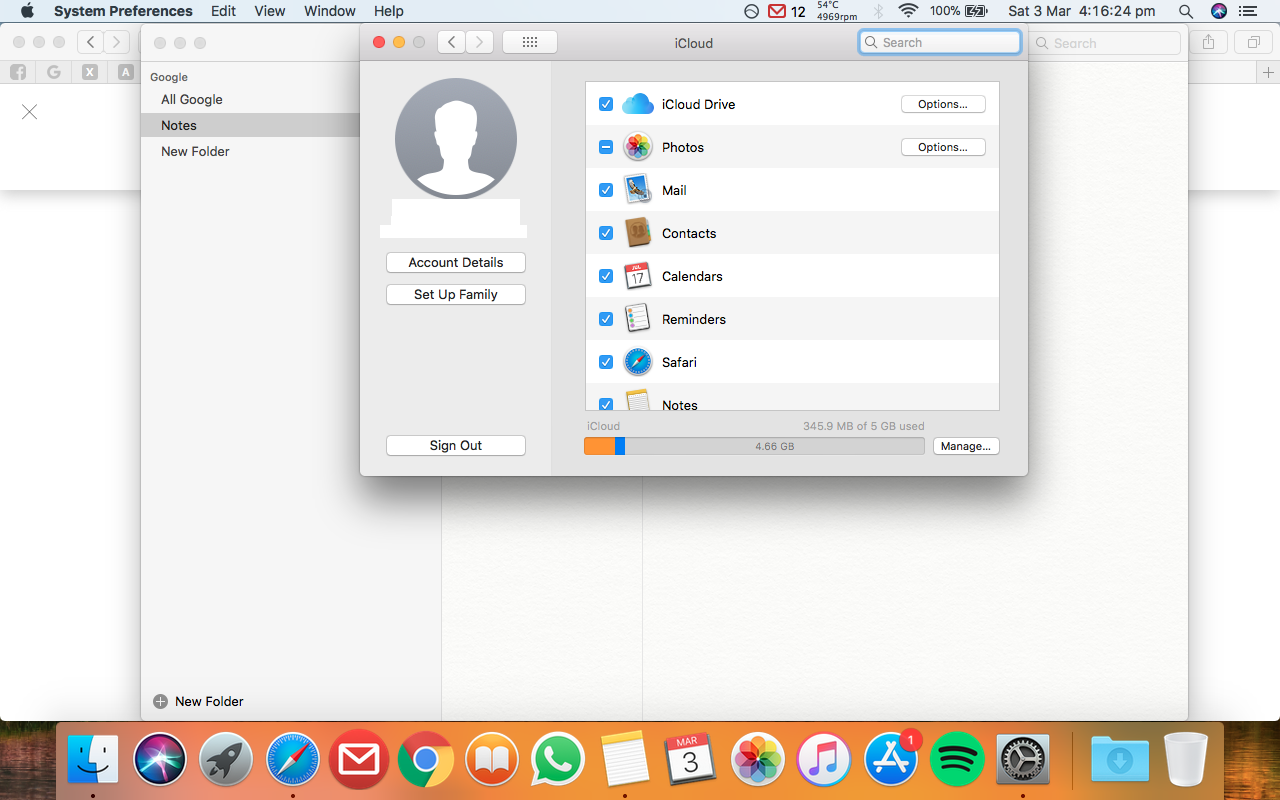Add a new tab in Safari window
The height and width of the screenshot is (800, 1280).
(x=1269, y=72)
